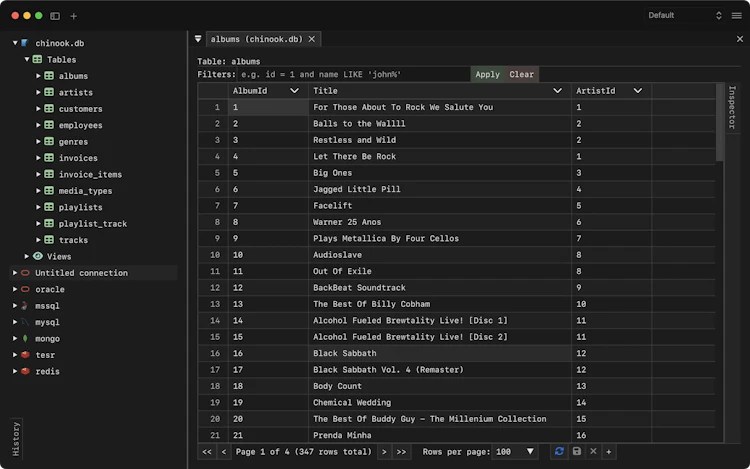Open the Inspector side panel

click(732, 108)
